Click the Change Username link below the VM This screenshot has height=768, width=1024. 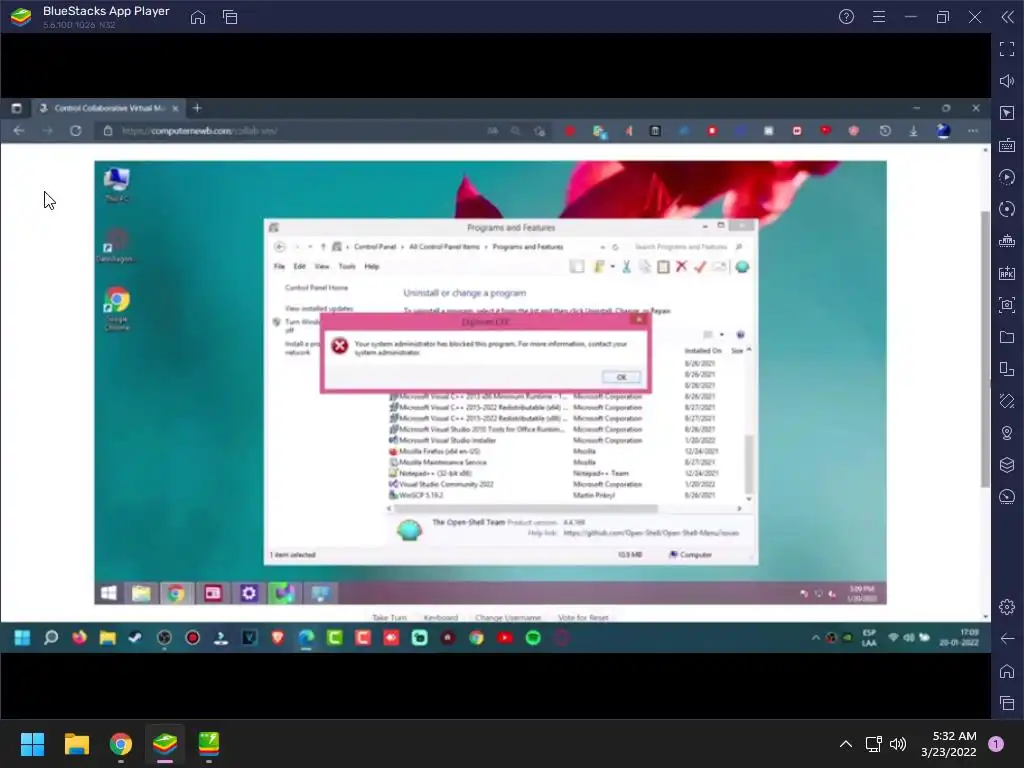(508, 617)
